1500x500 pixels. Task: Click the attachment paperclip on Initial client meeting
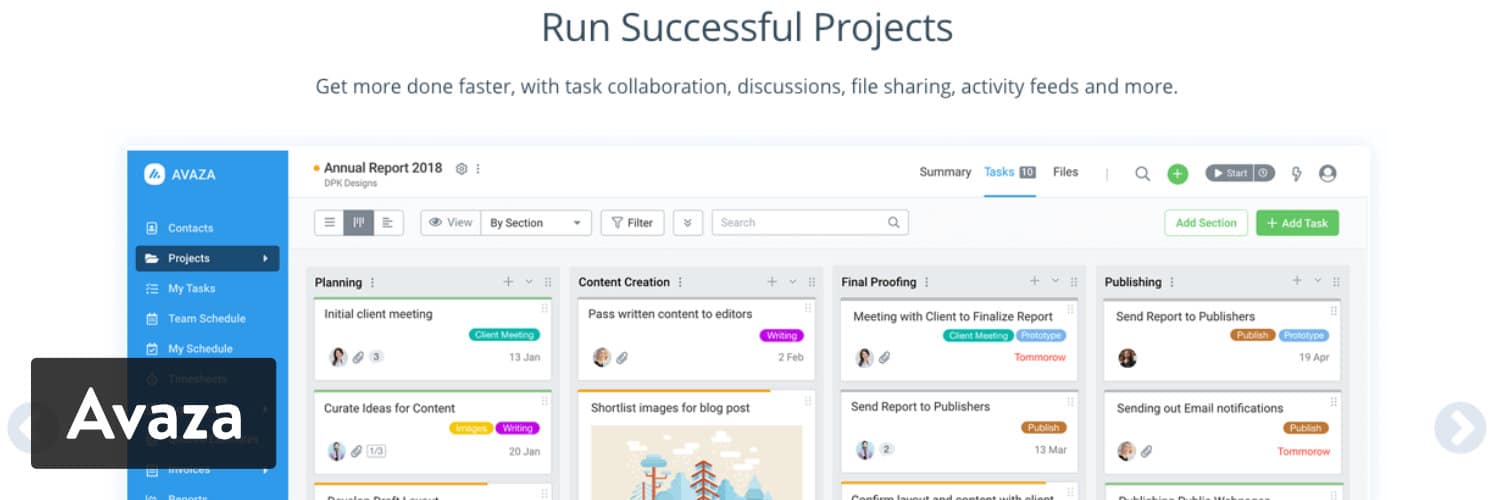tap(357, 357)
